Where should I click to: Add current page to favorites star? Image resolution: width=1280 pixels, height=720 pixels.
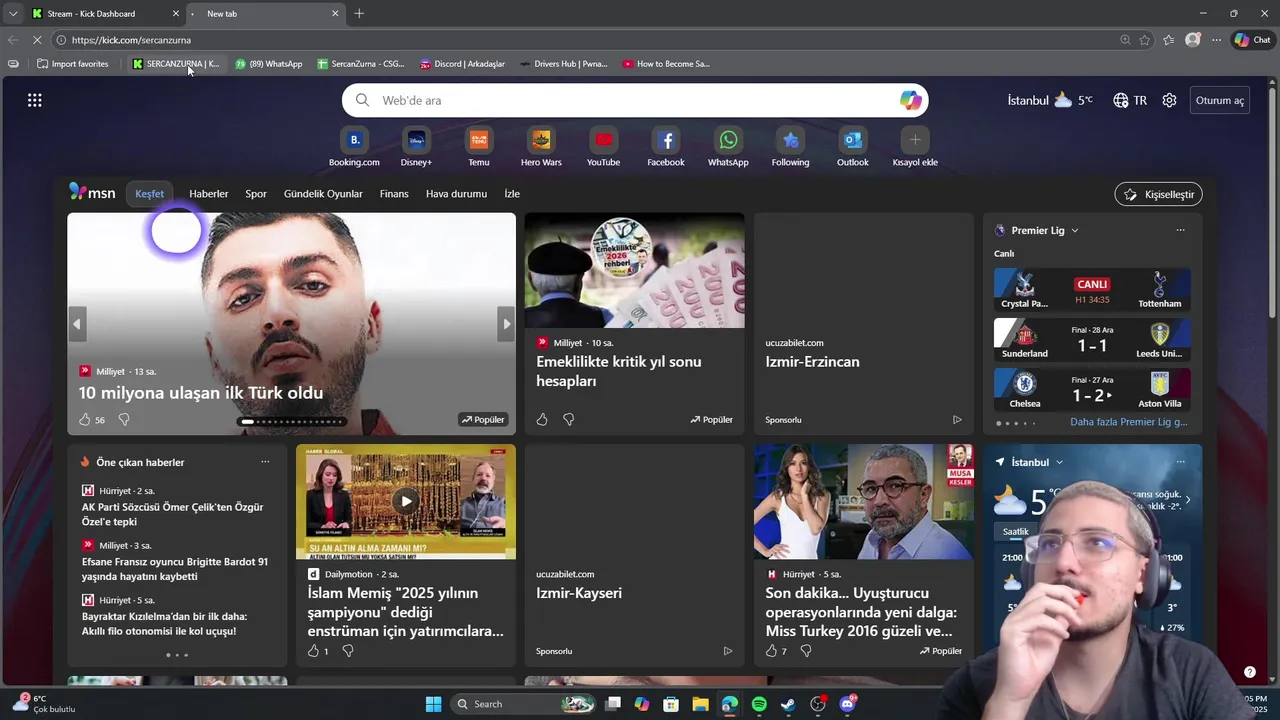[x=1145, y=40]
